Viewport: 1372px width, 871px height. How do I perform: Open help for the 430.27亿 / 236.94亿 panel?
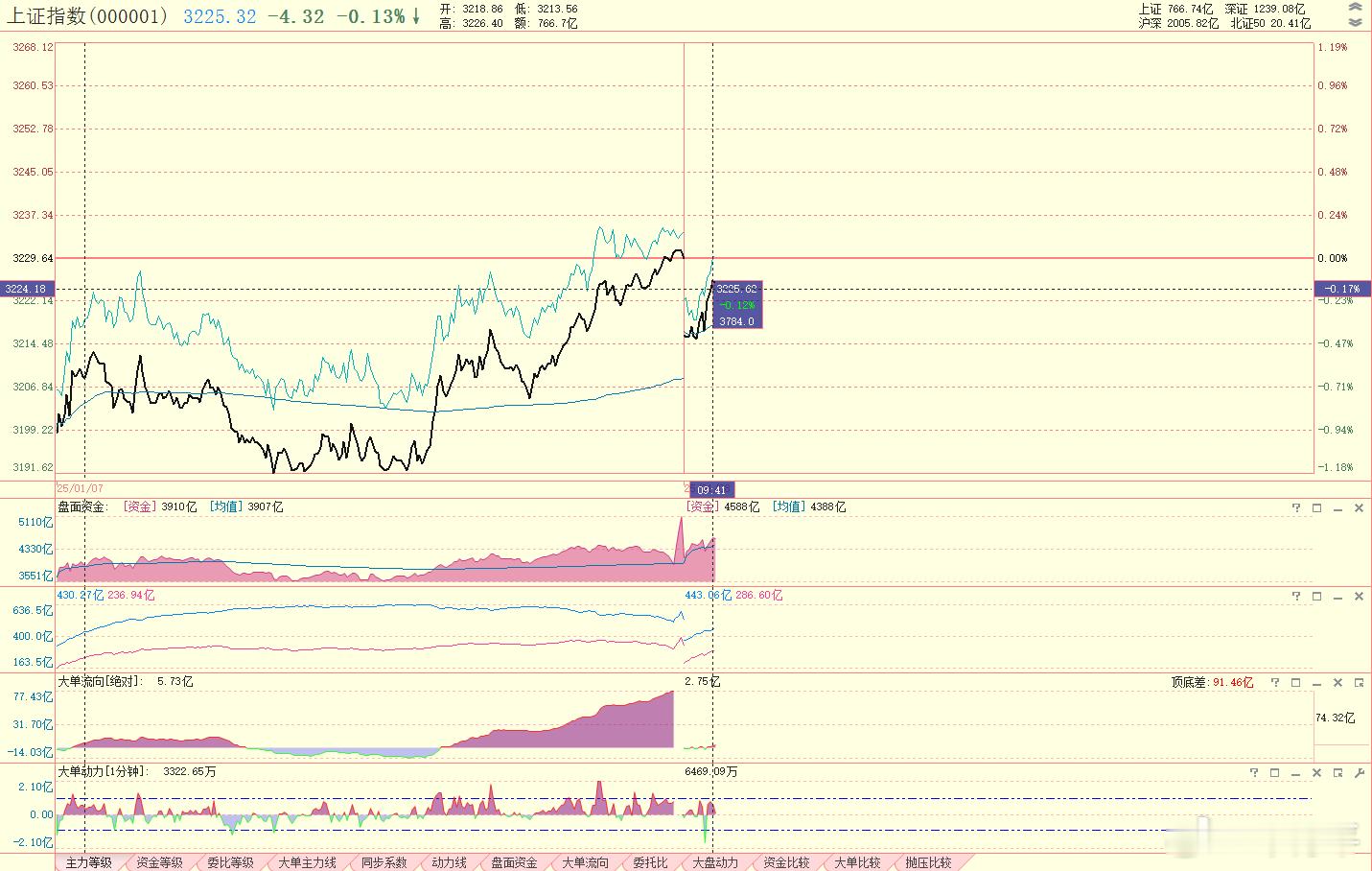(x=1295, y=596)
